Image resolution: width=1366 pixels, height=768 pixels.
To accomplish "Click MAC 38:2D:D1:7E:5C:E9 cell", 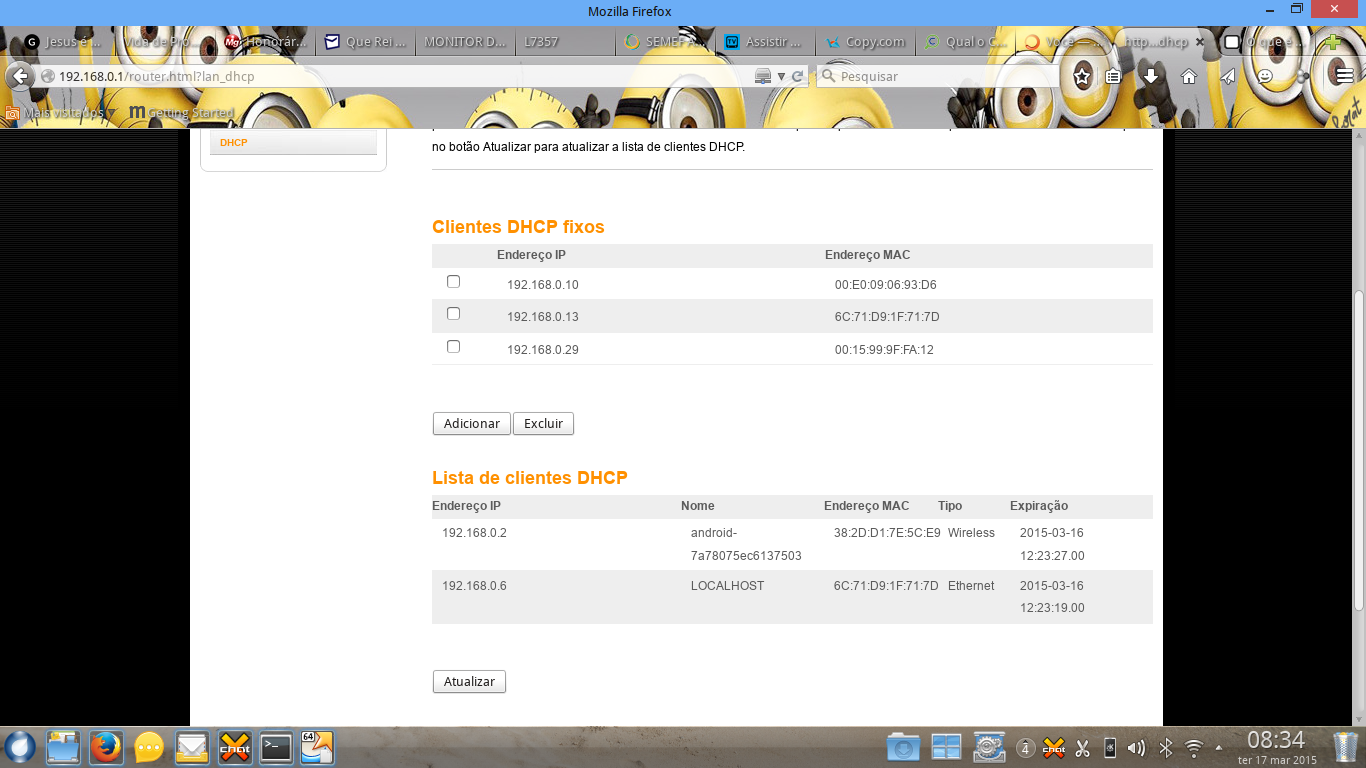I will pyautogui.click(x=887, y=533).
